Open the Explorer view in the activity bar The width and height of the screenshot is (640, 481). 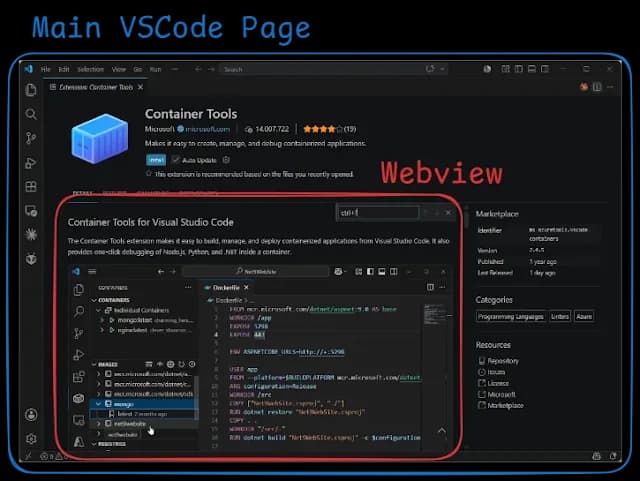click(x=31, y=90)
